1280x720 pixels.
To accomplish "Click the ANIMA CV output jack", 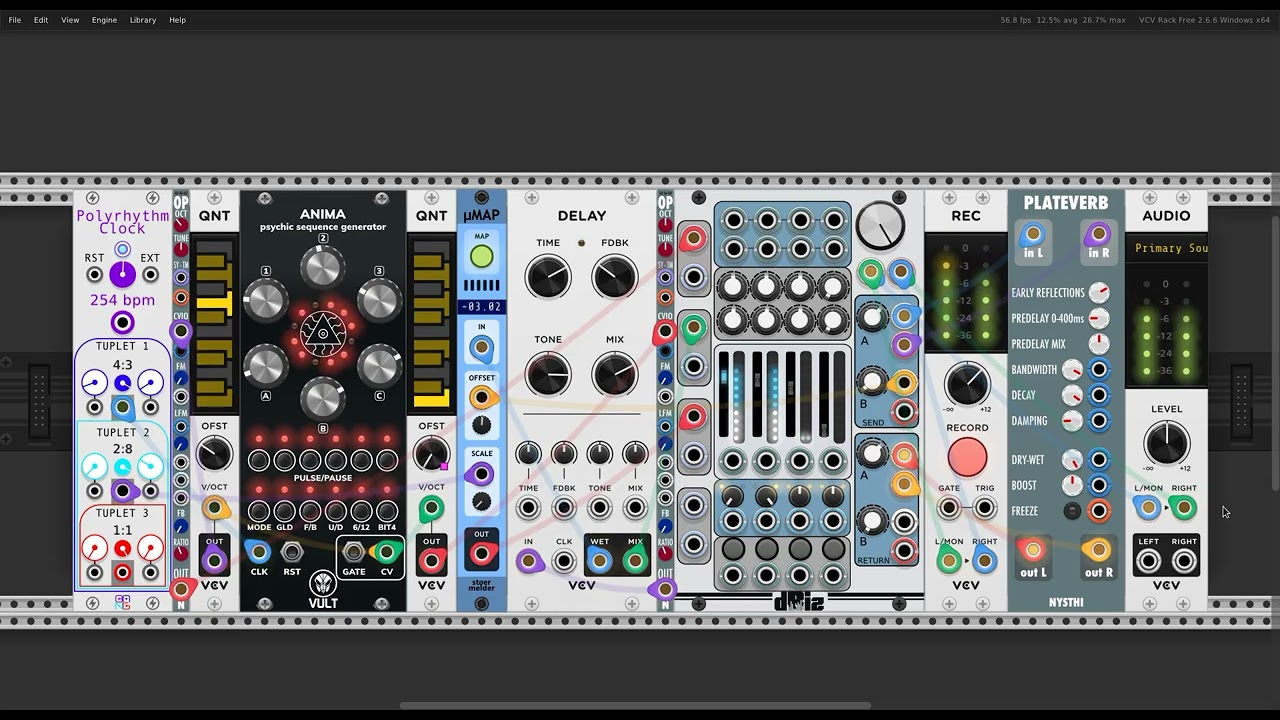I will point(386,552).
